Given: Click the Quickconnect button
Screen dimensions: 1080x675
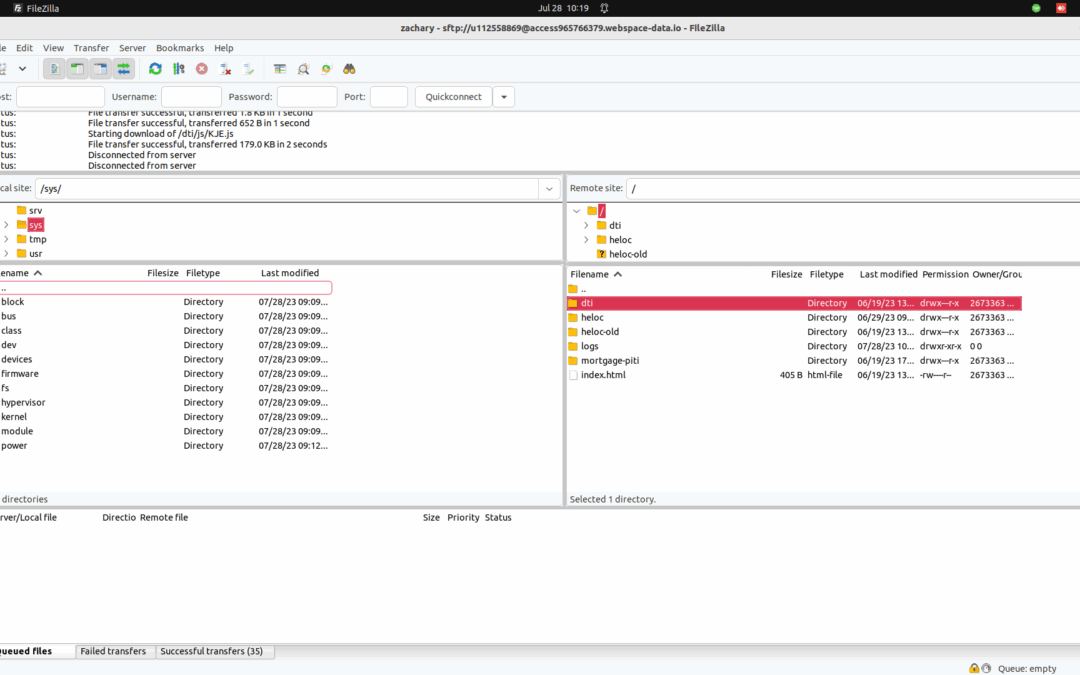Looking at the screenshot, I should [453, 97].
